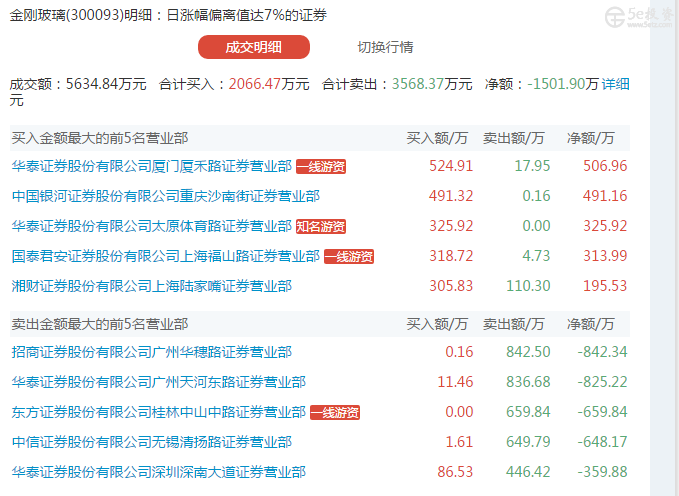Select buy amount 1.61
The width and height of the screenshot is (679, 496).
click(459, 441)
